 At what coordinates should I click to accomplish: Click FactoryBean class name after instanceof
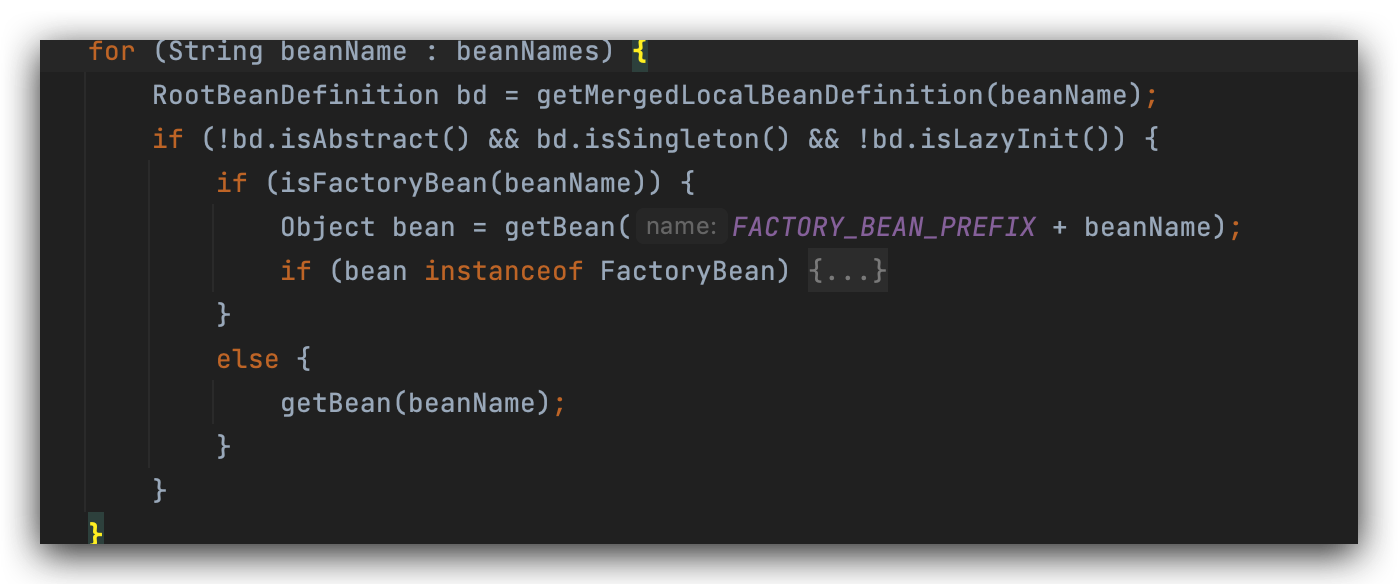pos(687,271)
